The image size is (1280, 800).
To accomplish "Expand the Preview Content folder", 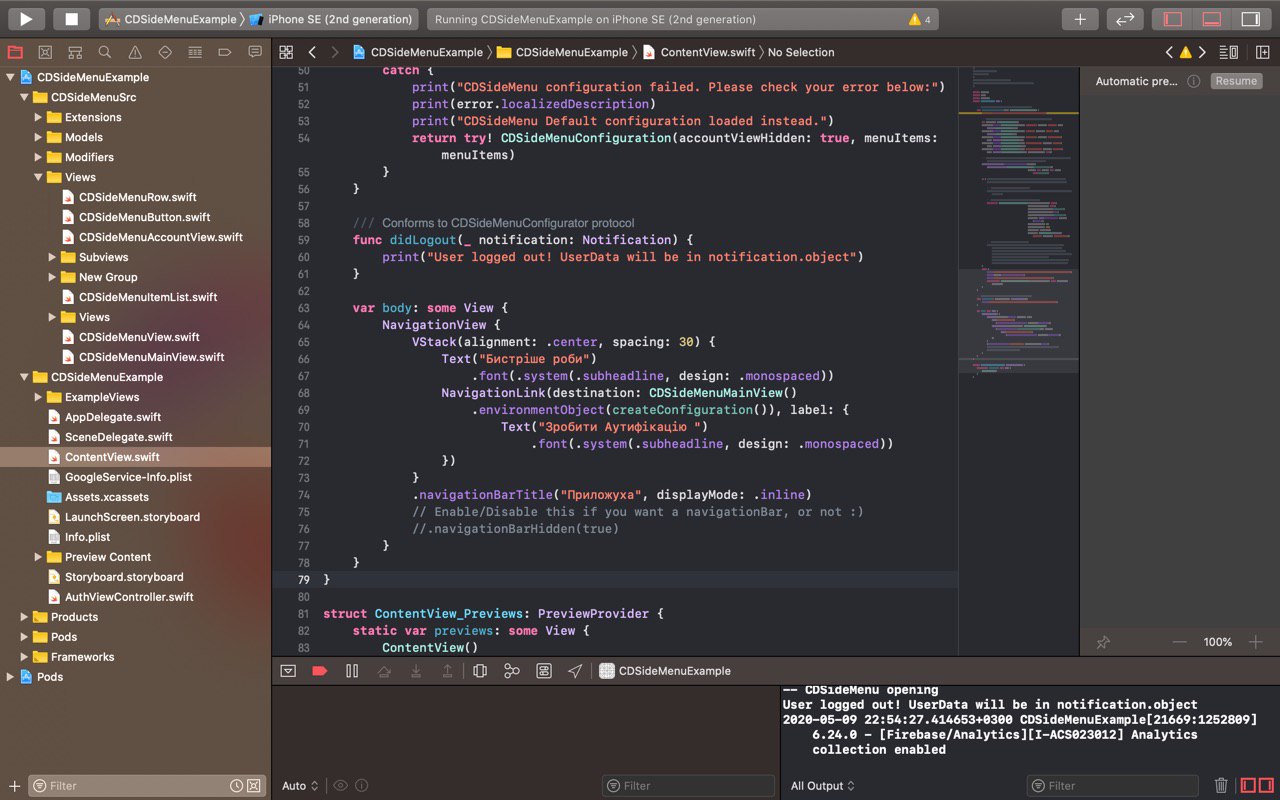I will (x=38, y=557).
